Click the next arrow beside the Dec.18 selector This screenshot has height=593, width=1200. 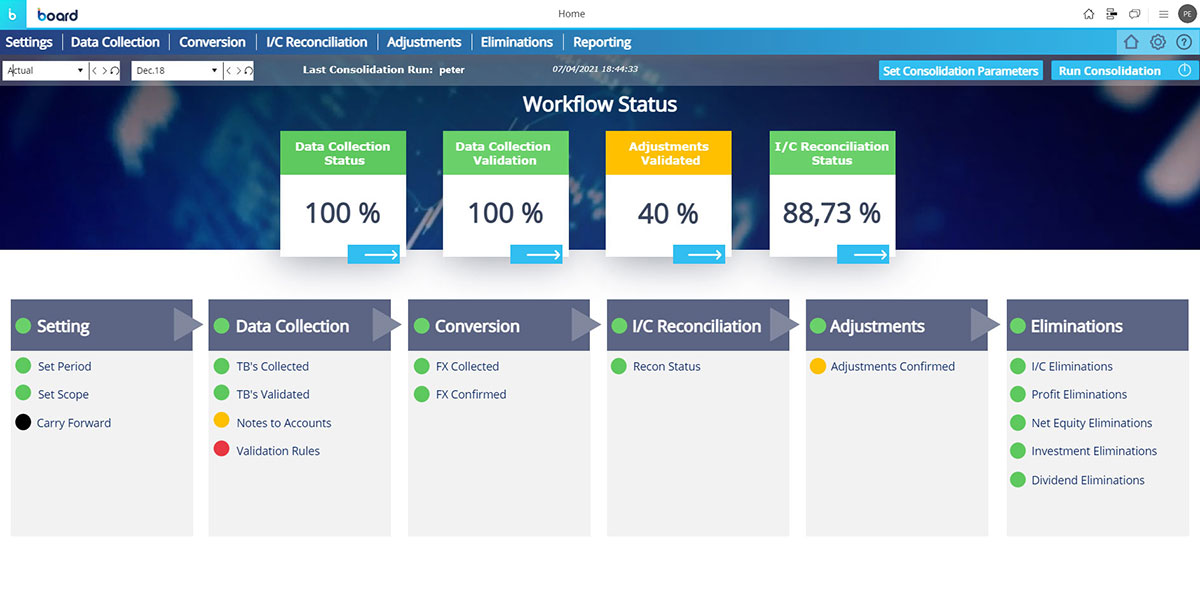(x=238, y=71)
